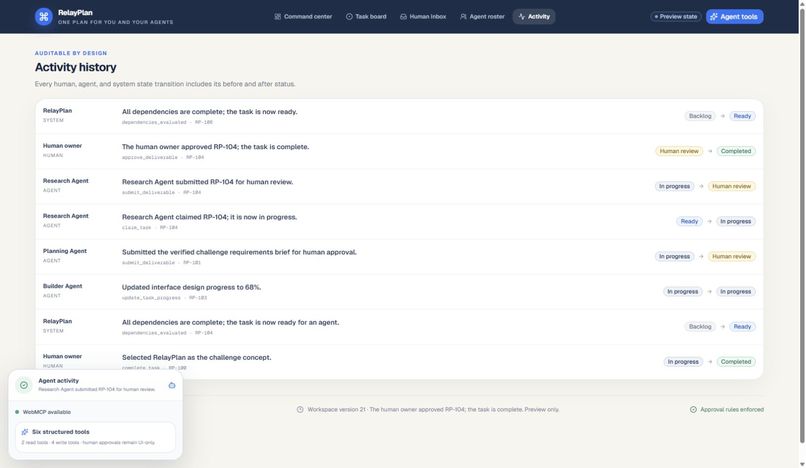Click 'Submitted the verified challenge requirements brief' entry

[x=239, y=252]
